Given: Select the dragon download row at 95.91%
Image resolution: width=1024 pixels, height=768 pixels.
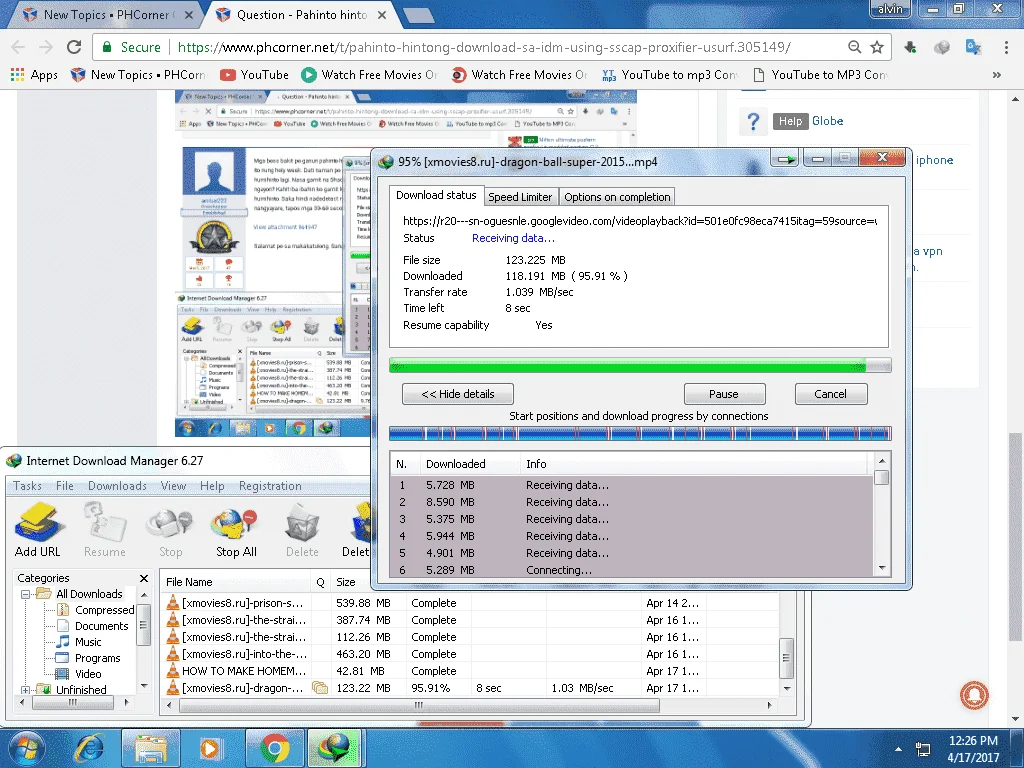Looking at the screenshot, I should coord(470,688).
